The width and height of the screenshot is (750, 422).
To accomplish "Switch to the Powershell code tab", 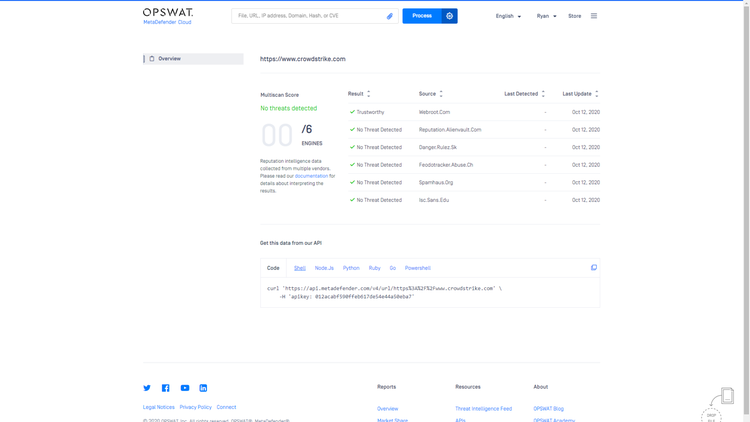I will [x=418, y=268].
